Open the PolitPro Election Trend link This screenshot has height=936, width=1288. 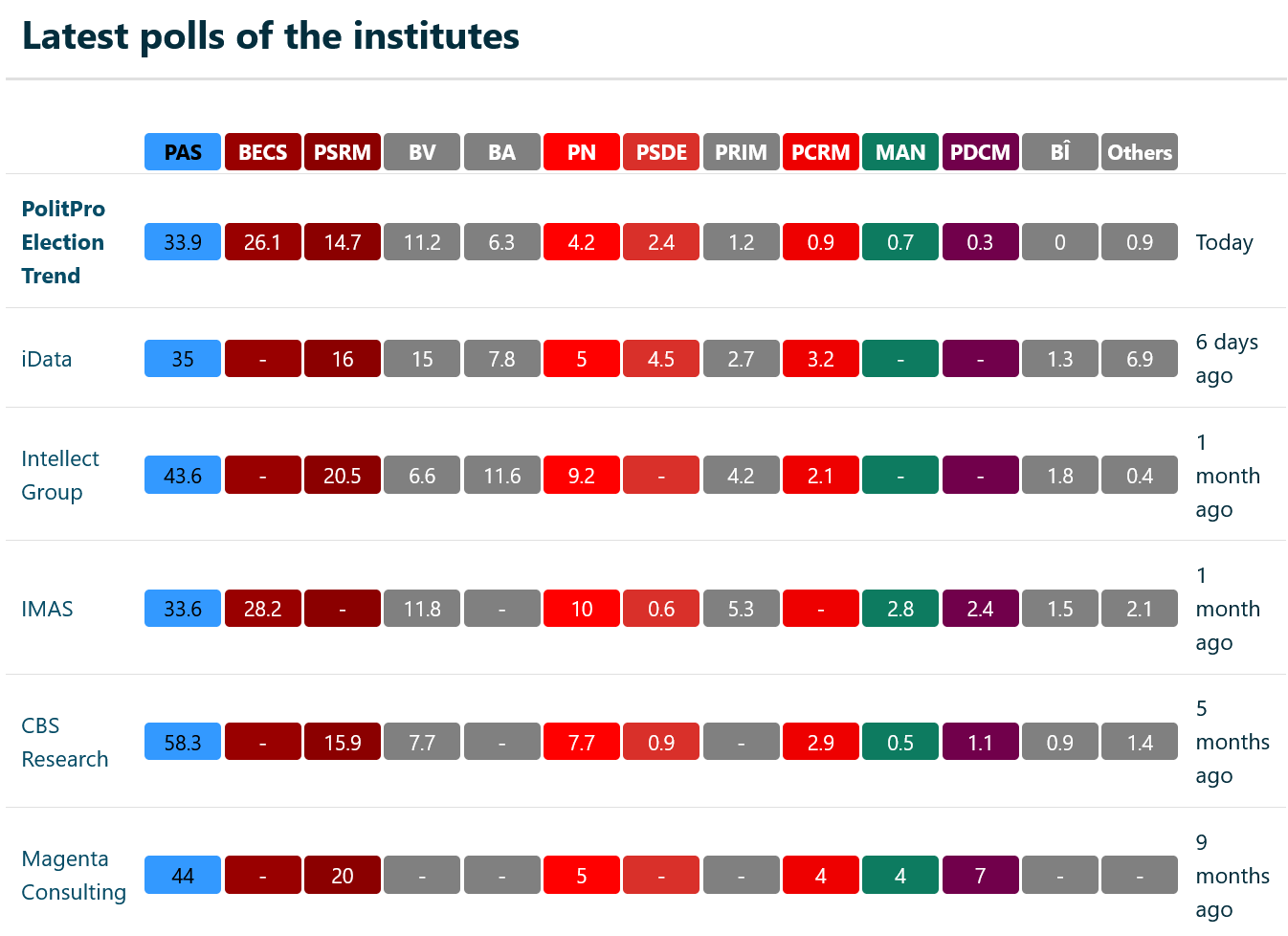pos(63,242)
